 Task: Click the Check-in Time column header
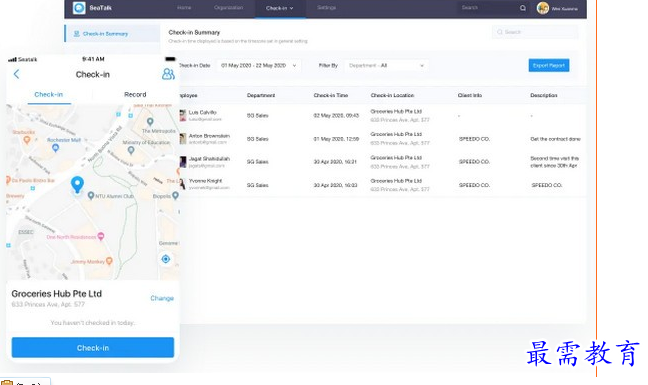click(x=331, y=95)
